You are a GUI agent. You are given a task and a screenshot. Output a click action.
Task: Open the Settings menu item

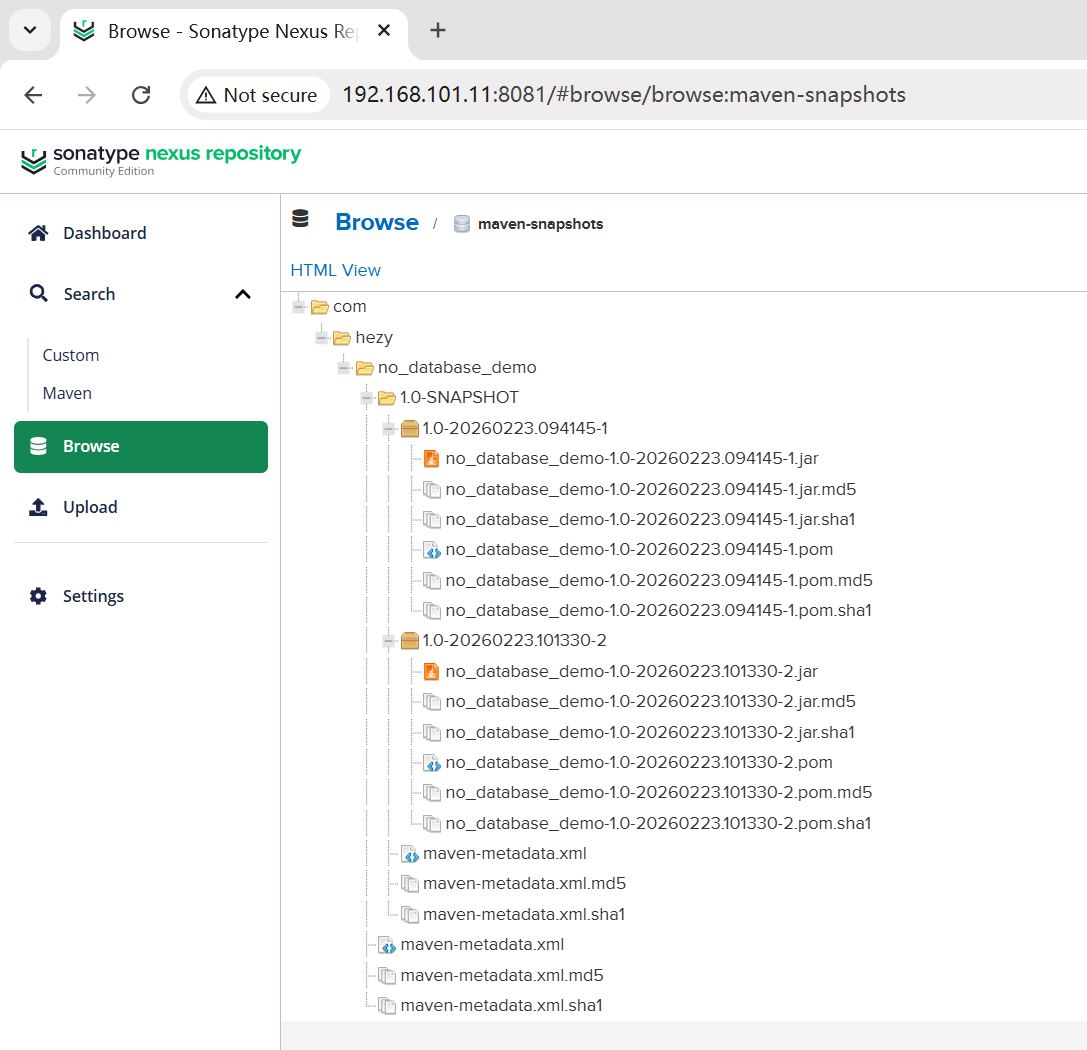tap(141, 596)
